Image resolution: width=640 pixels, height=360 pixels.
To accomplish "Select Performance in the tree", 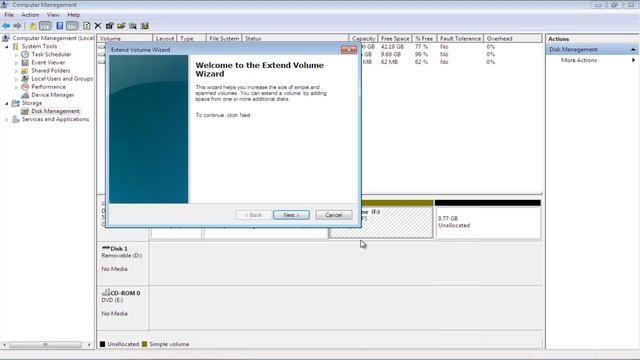I will click(48, 87).
